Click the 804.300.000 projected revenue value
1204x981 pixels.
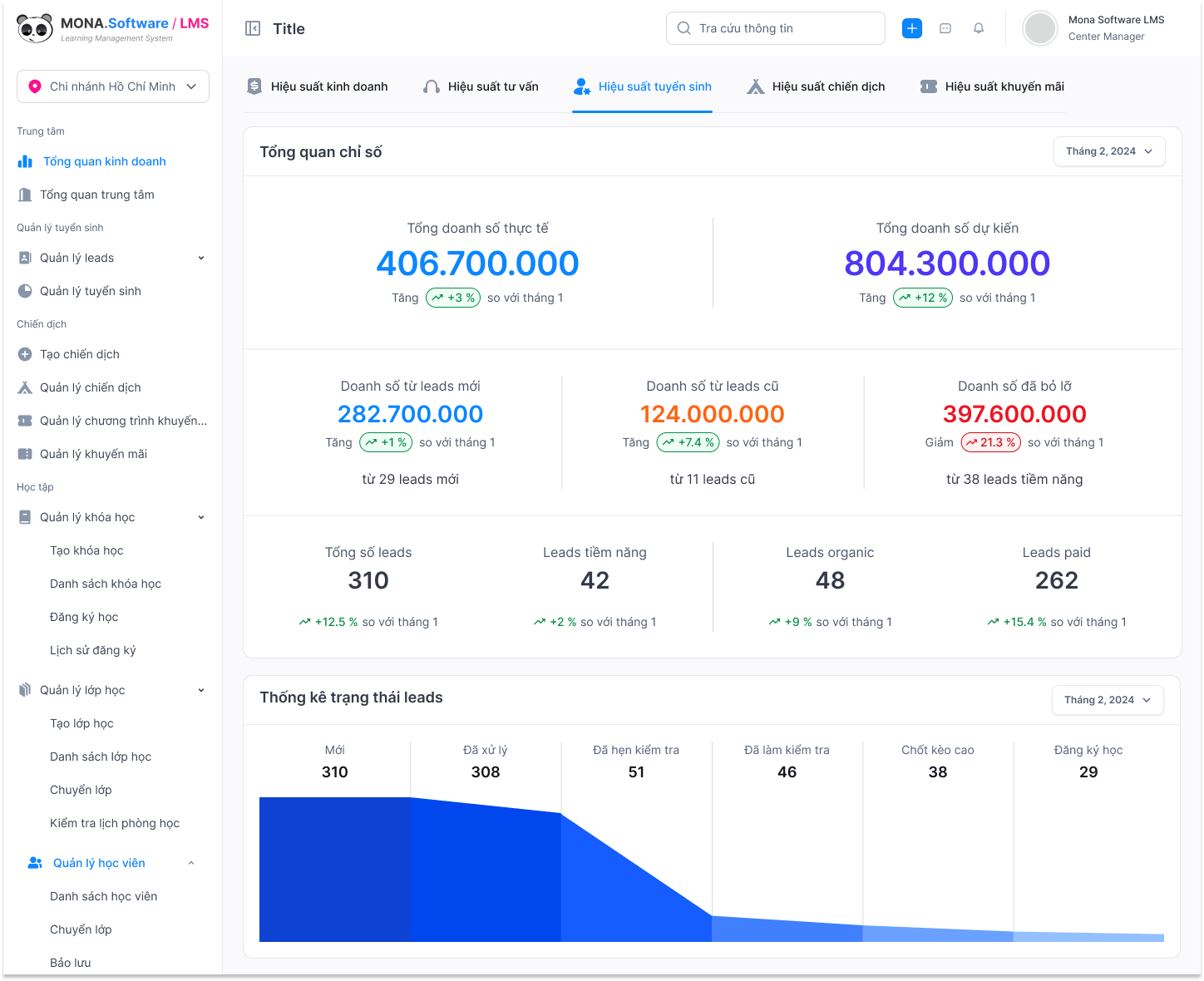tap(947, 264)
